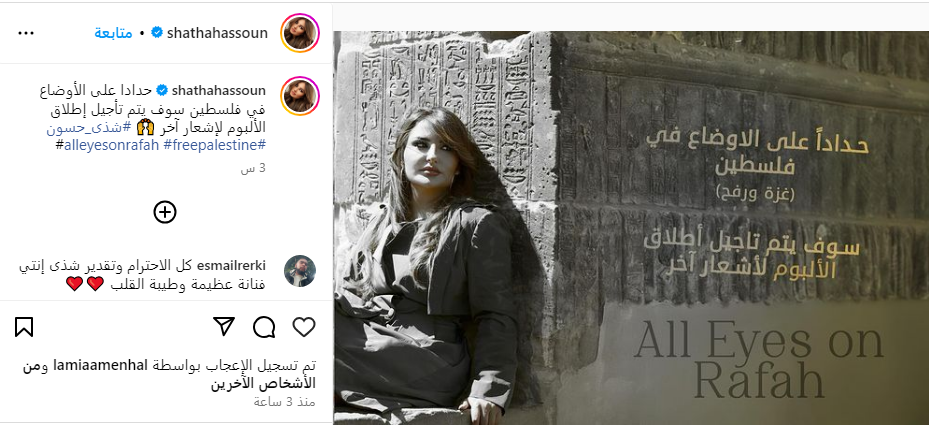Click esmailrerki's comment avatar
929x425 pixels.
pyautogui.click(x=300, y=271)
